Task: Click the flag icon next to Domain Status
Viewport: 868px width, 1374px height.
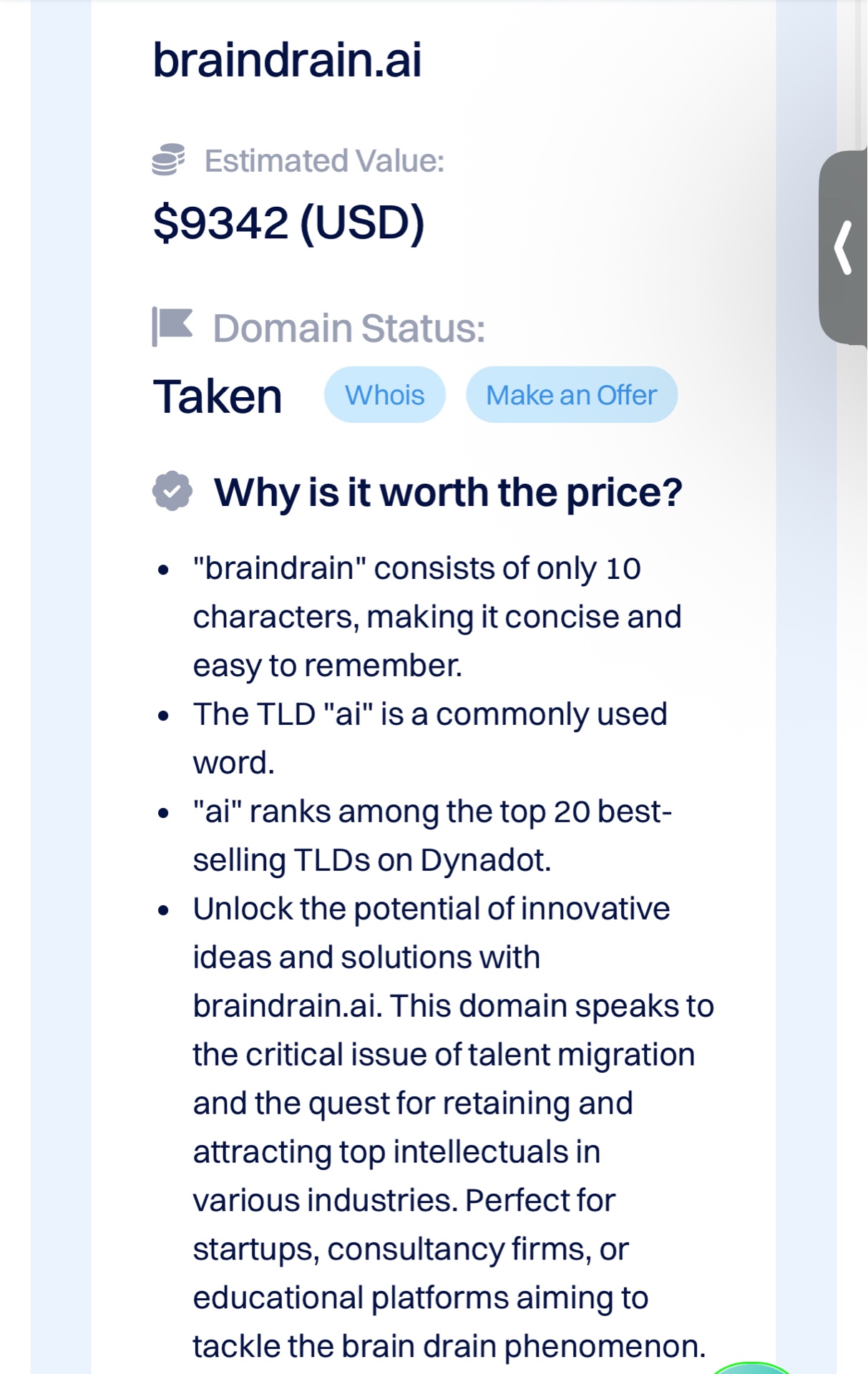Action: tap(172, 326)
